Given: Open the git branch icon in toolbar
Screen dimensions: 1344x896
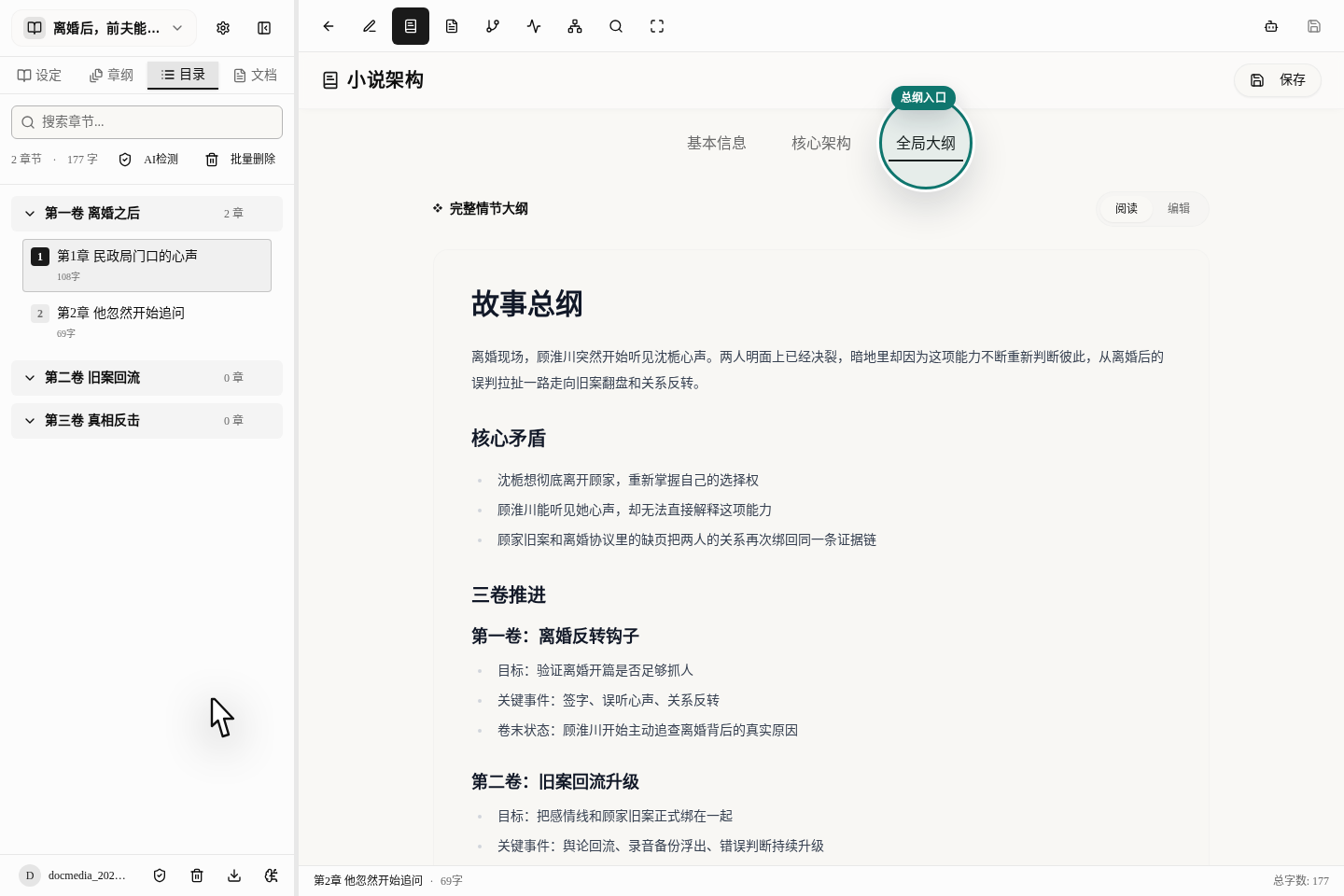Looking at the screenshot, I should tap(493, 26).
